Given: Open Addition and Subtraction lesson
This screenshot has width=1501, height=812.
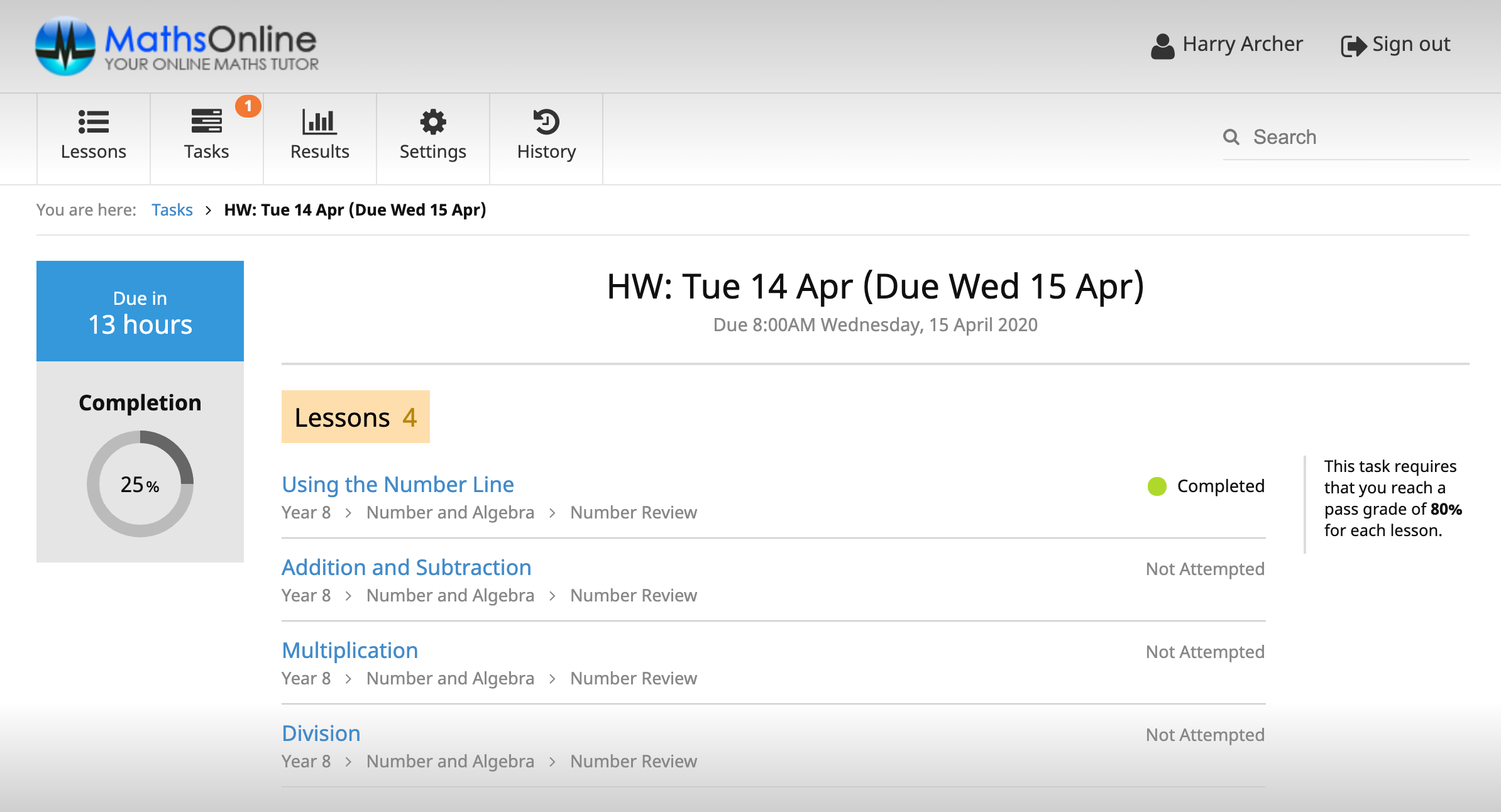Looking at the screenshot, I should (x=406, y=567).
